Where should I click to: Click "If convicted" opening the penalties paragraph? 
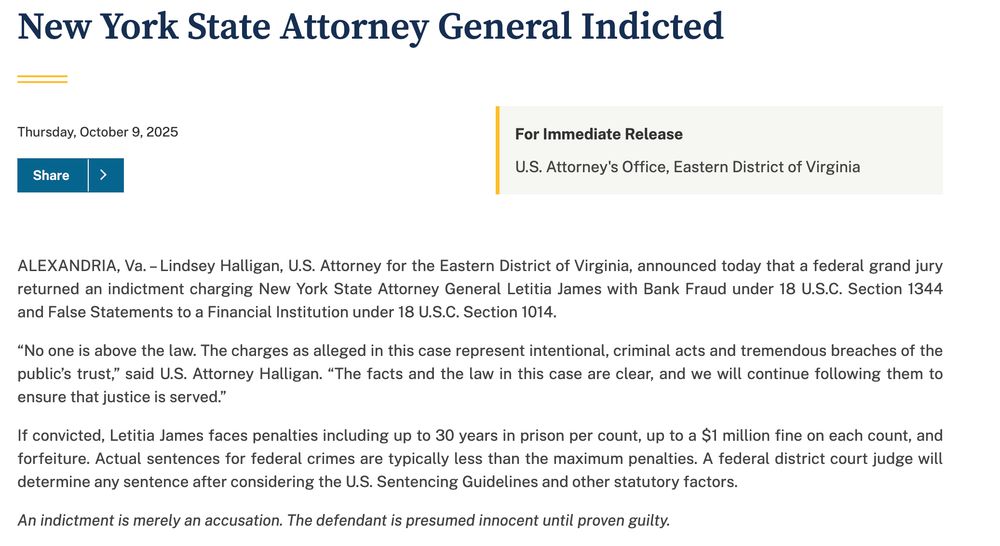(61, 436)
